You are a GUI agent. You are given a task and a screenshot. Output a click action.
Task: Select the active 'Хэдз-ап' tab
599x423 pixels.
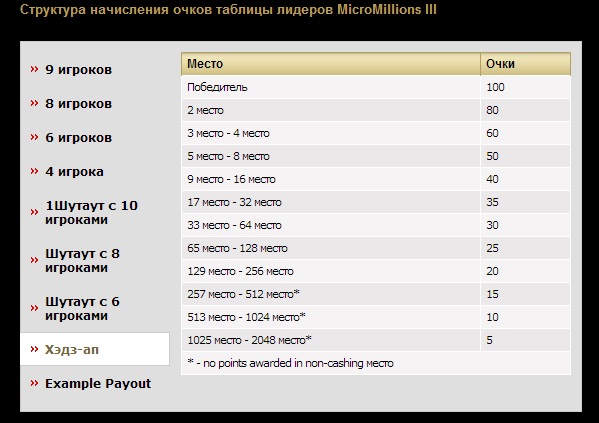pos(95,349)
